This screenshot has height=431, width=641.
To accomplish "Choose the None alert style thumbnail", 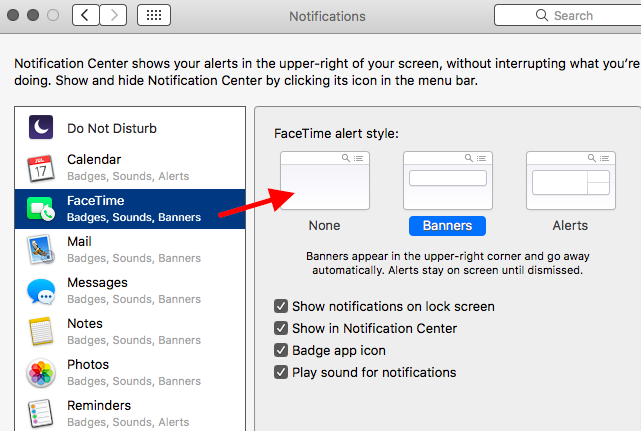I will [x=325, y=180].
